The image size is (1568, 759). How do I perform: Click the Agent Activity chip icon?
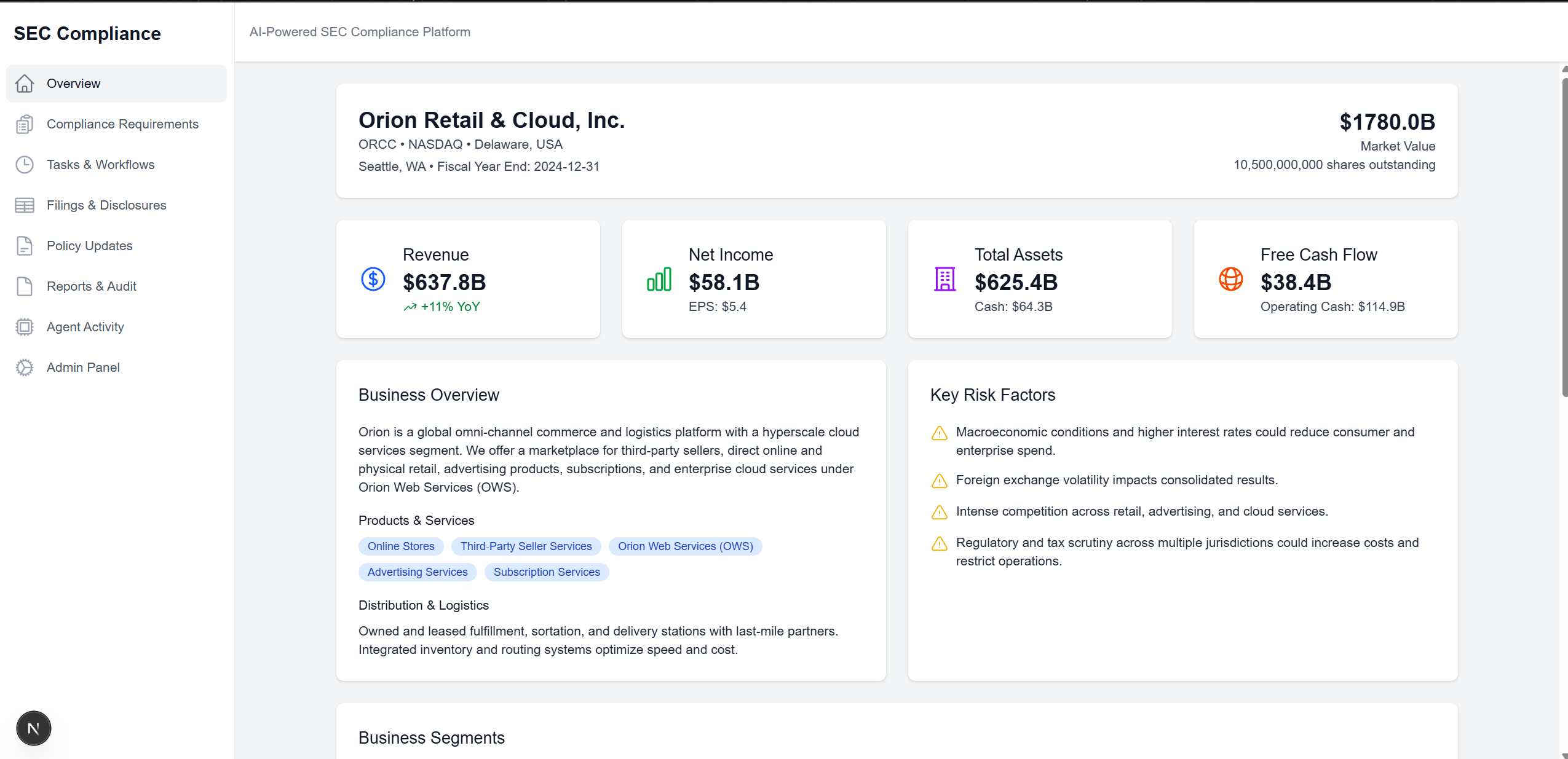pyautogui.click(x=25, y=327)
